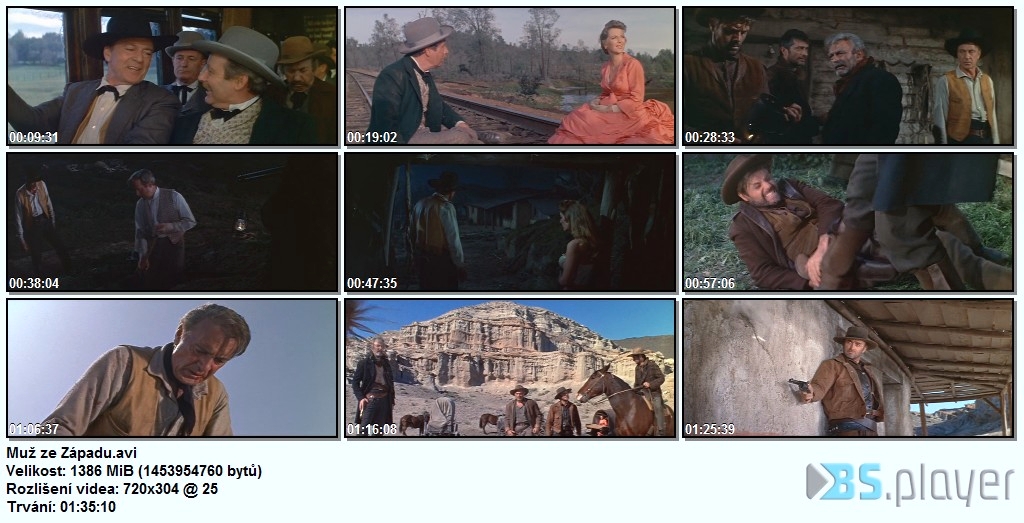Click the thumbnail at 00:28:33
1024x523 pixels.
click(x=848, y=76)
